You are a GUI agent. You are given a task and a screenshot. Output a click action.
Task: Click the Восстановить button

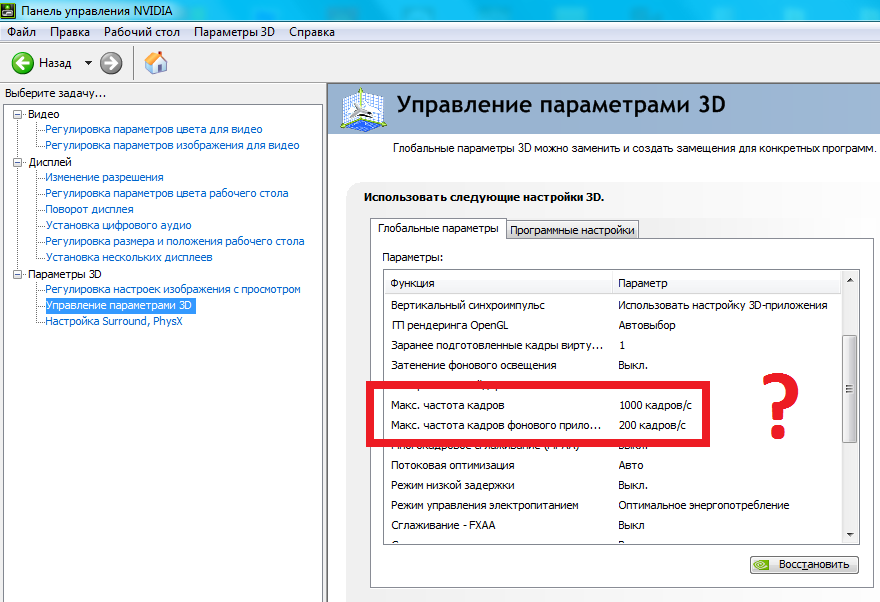[x=804, y=564]
